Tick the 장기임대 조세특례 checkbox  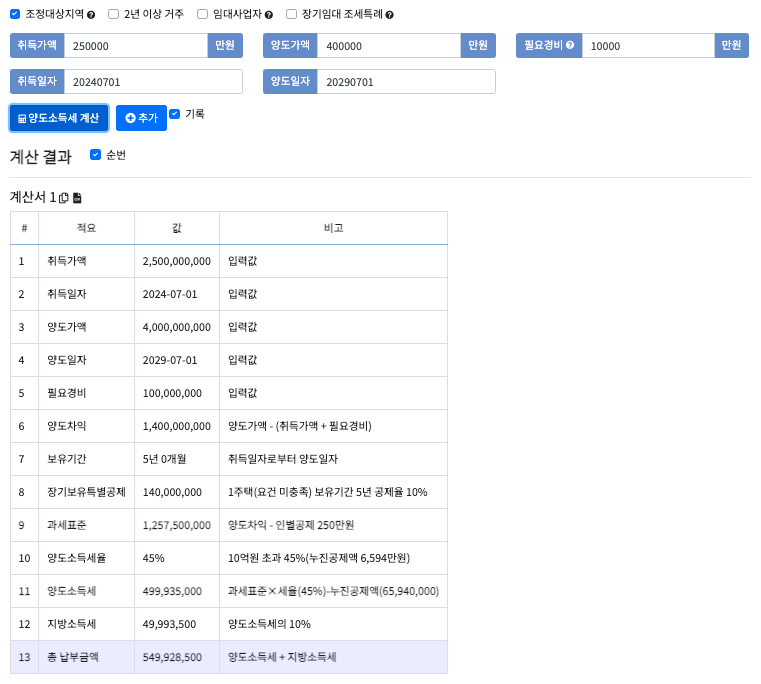pyautogui.click(x=291, y=14)
